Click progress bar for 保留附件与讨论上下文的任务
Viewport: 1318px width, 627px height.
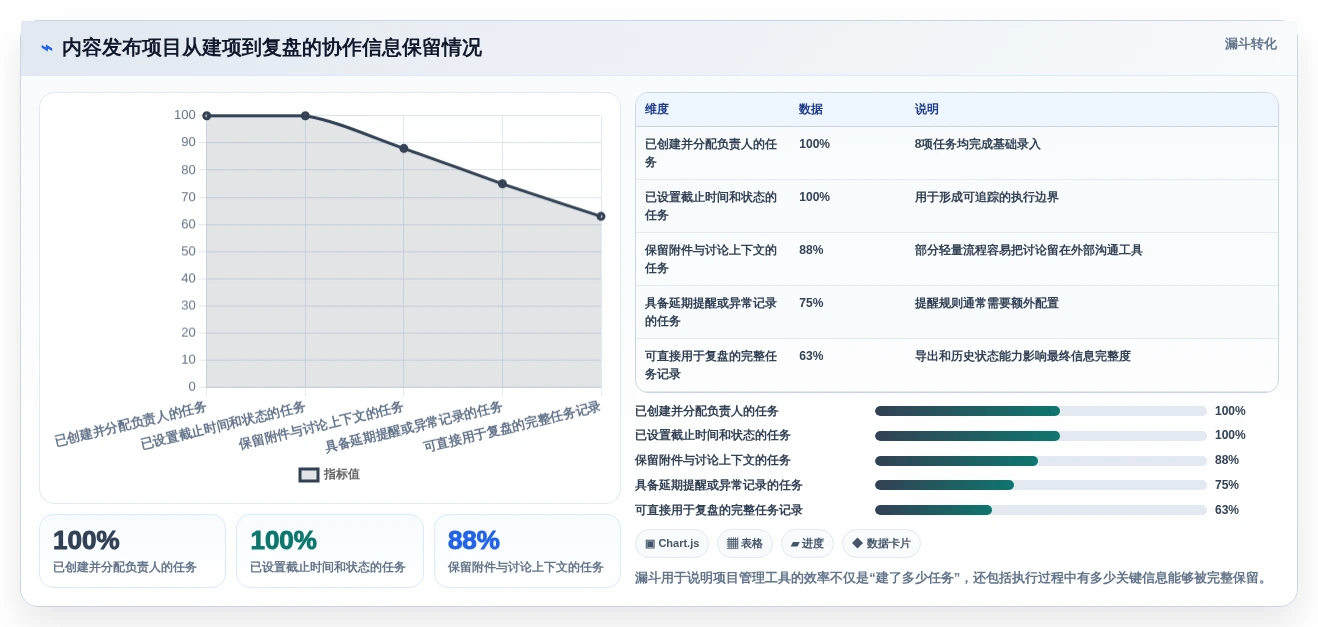1041,460
